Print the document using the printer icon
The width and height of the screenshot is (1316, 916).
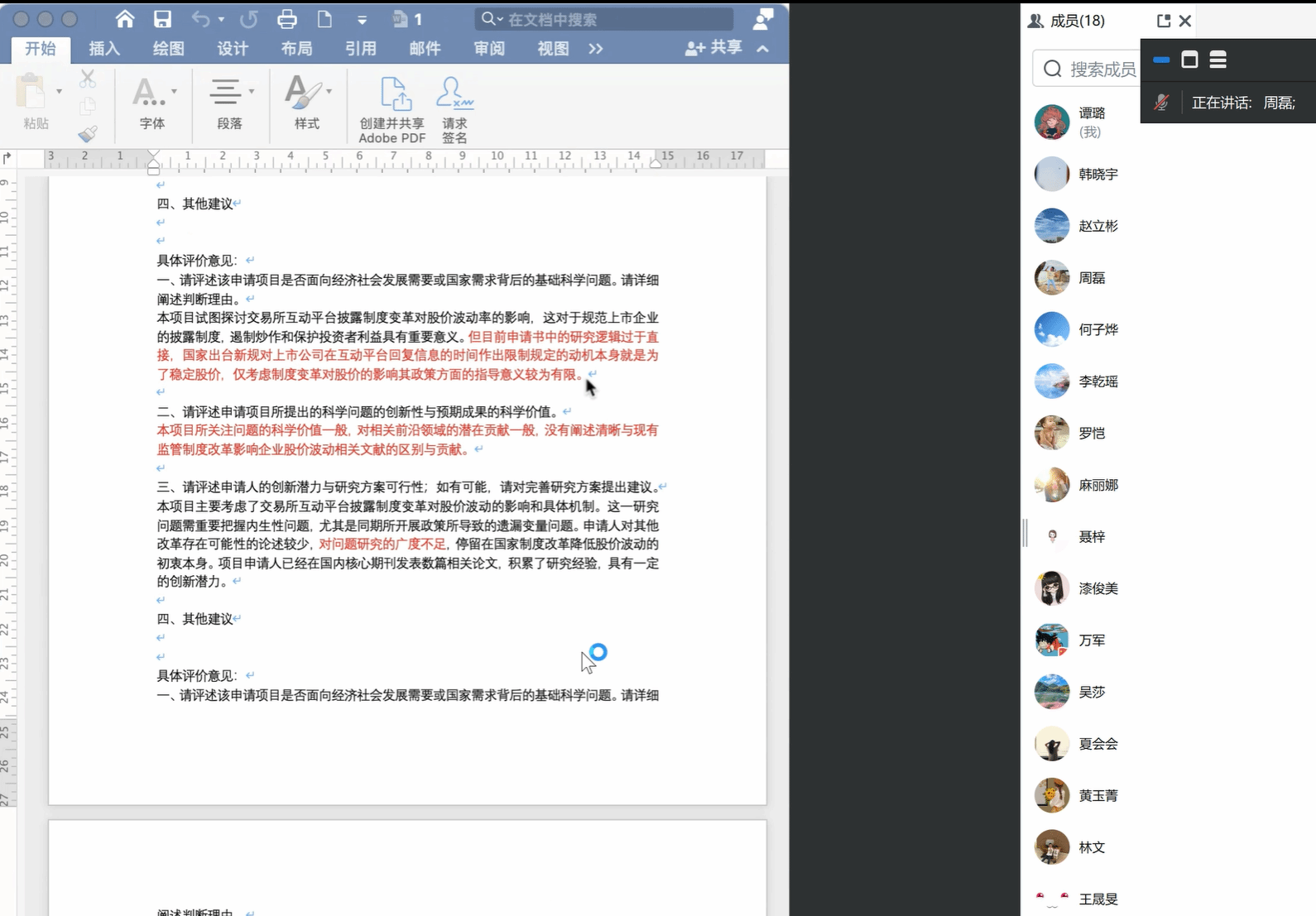(x=287, y=19)
